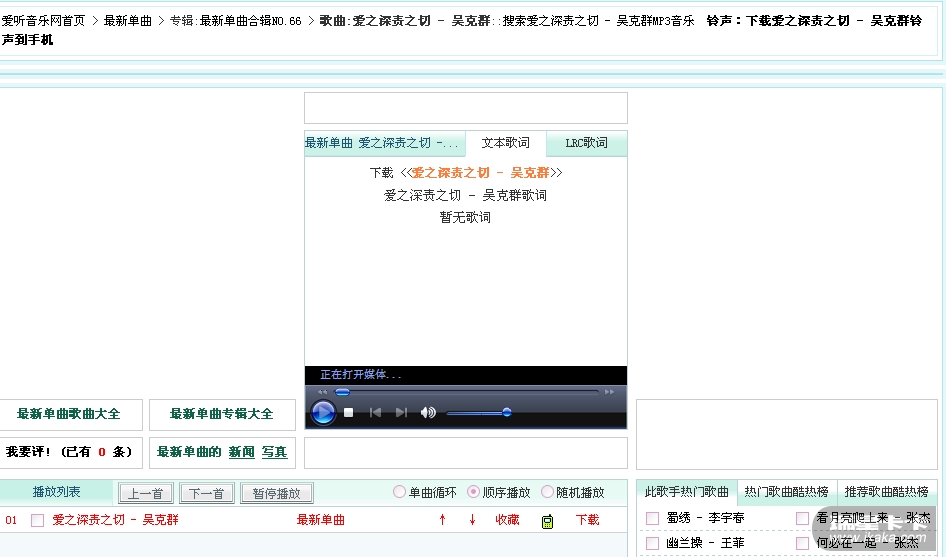Check the box next to 幽兰操 - 王菲
The height and width of the screenshot is (557, 946).
tap(652, 543)
